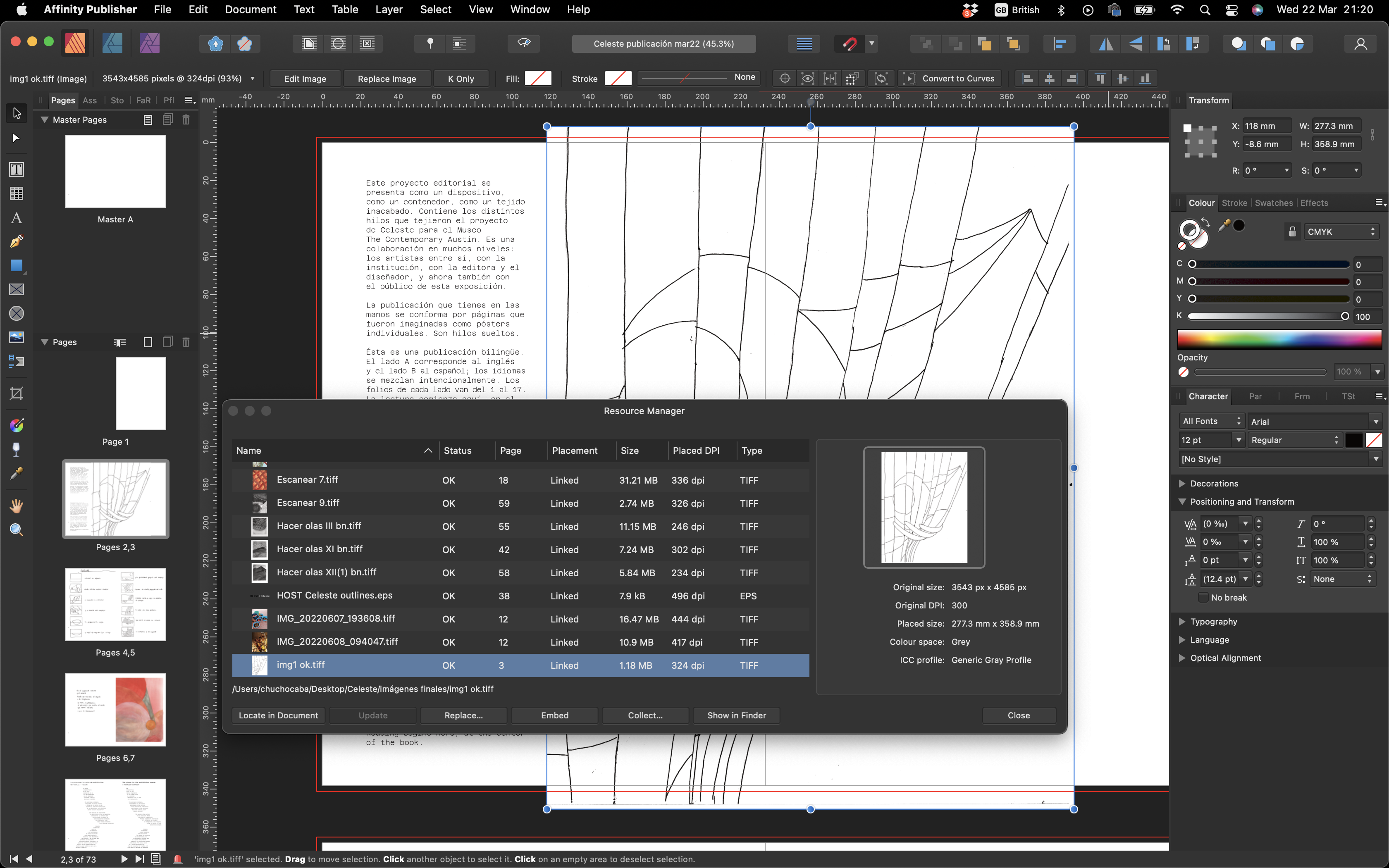Click the Locate in Document button
Image resolution: width=1389 pixels, height=868 pixels.
278,715
